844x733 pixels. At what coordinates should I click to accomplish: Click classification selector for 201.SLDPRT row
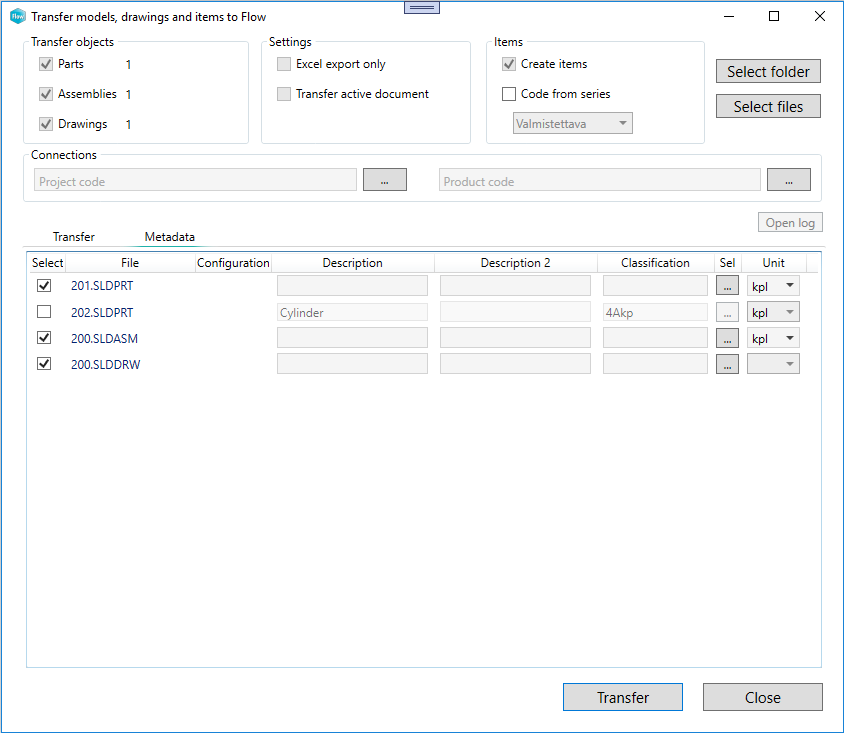(x=728, y=286)
